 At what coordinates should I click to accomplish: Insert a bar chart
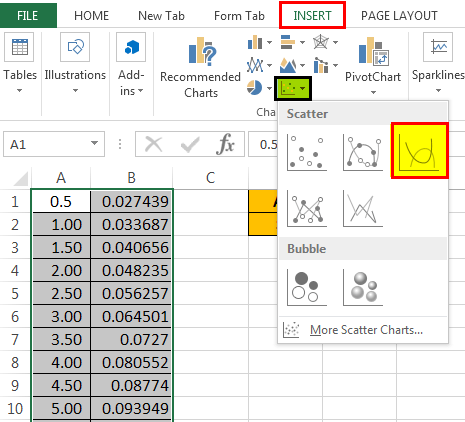(288, 42)
